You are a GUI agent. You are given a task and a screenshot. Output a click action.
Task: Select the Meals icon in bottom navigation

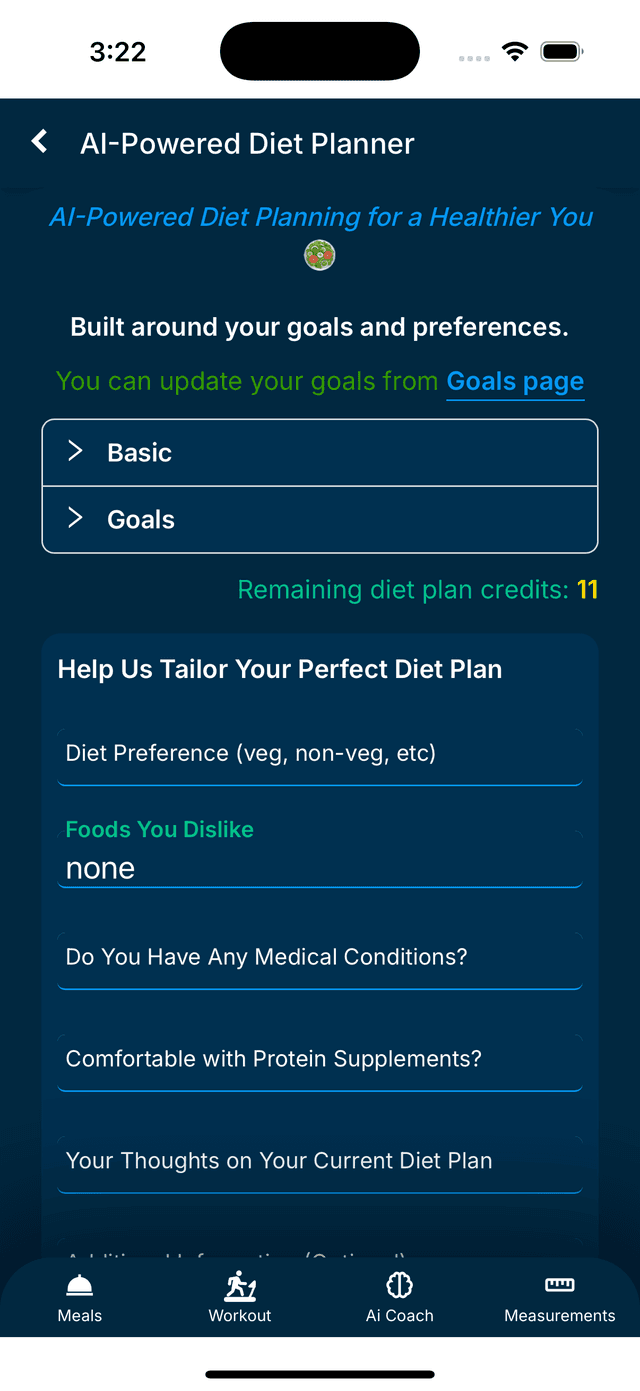point(79,1286)
